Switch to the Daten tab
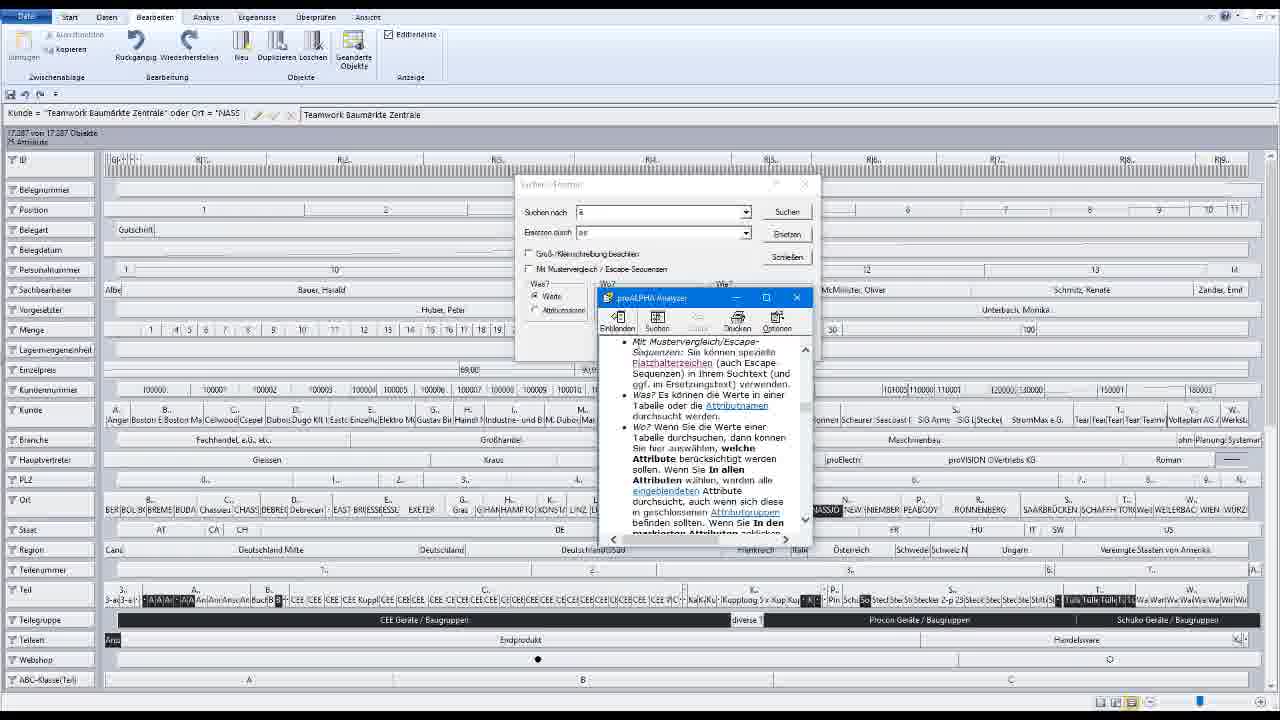Screen dimensions: 1280x720 (x=106, y=17)
